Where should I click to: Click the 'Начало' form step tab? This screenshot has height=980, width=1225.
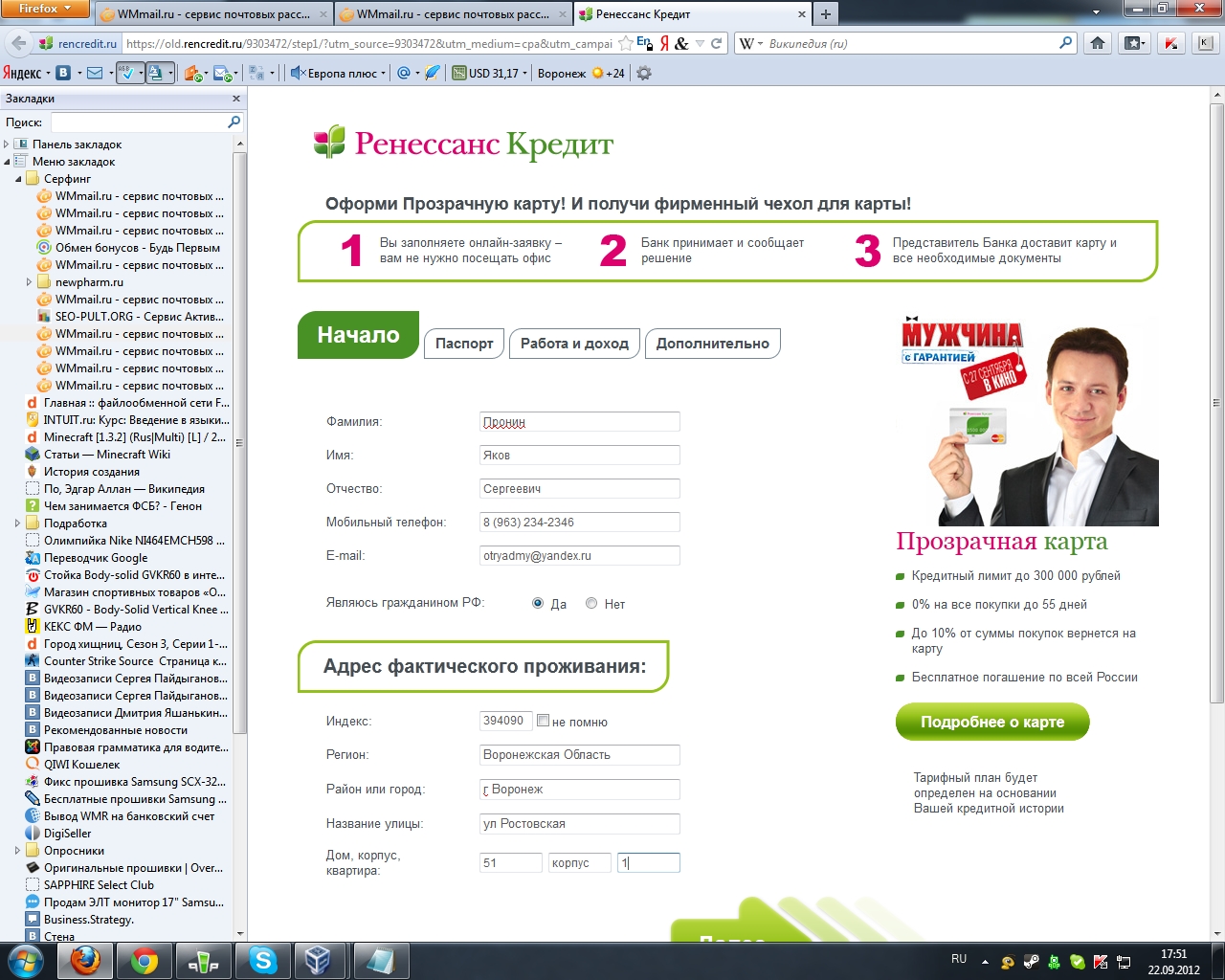click(x=358, y=335)
